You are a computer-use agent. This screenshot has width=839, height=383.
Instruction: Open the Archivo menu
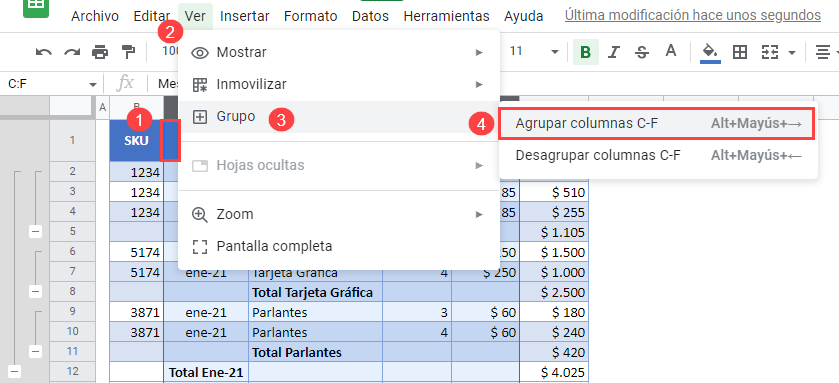click(x=95, y=16)
